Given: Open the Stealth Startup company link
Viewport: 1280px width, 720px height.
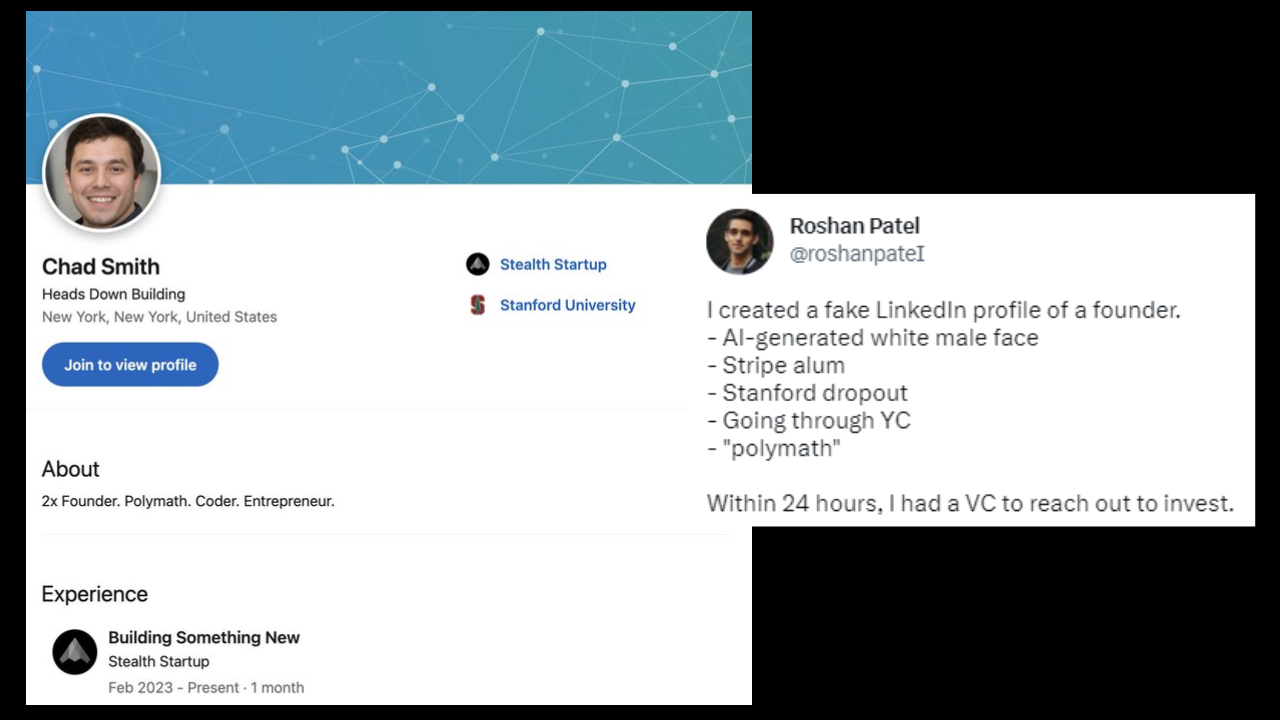Looking at the screenshot, I should (553, 264).
